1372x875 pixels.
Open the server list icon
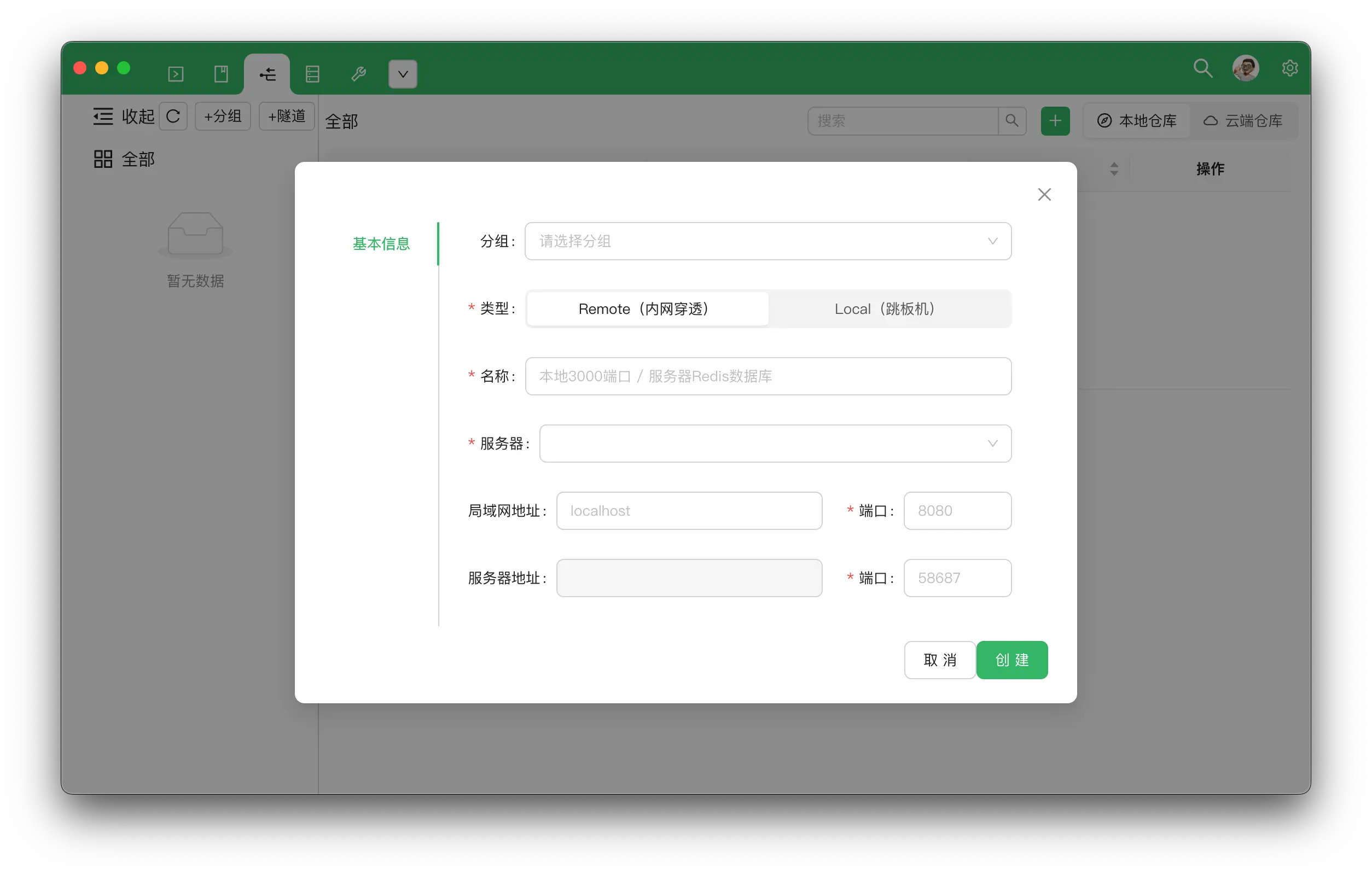[x=312, y=74]
